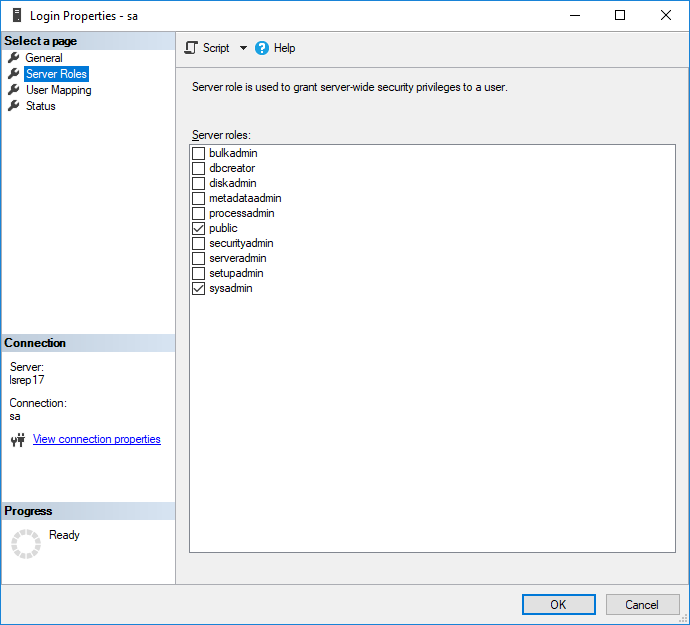Open the User Mapping page

pyautogui.click(x=58, y=90)
